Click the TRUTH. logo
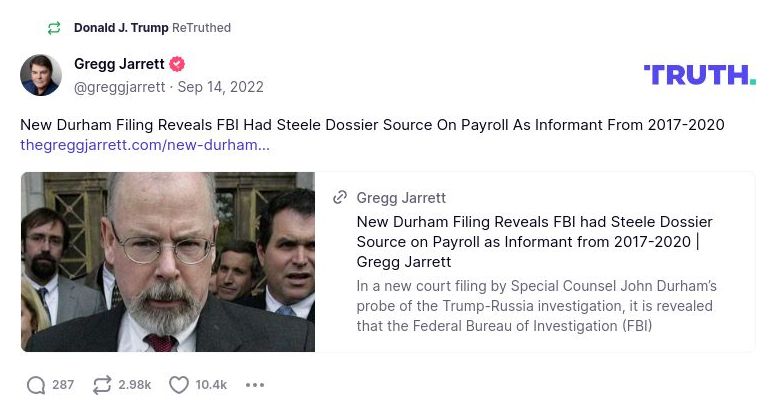The height and width of the screenshot is (415, 777). [699, 75]
